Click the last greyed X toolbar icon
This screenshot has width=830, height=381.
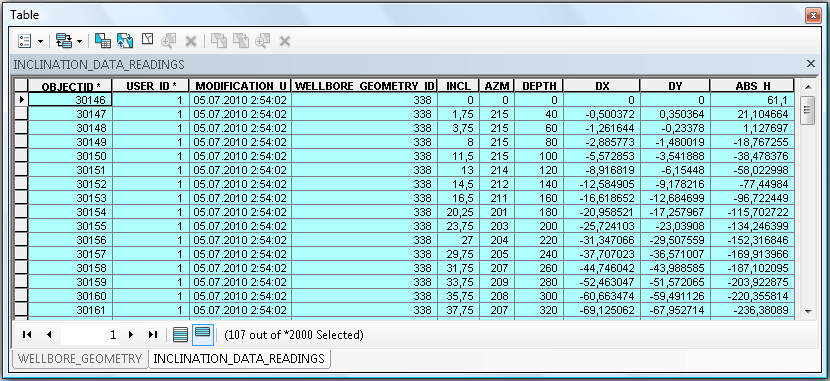(285, 41)
